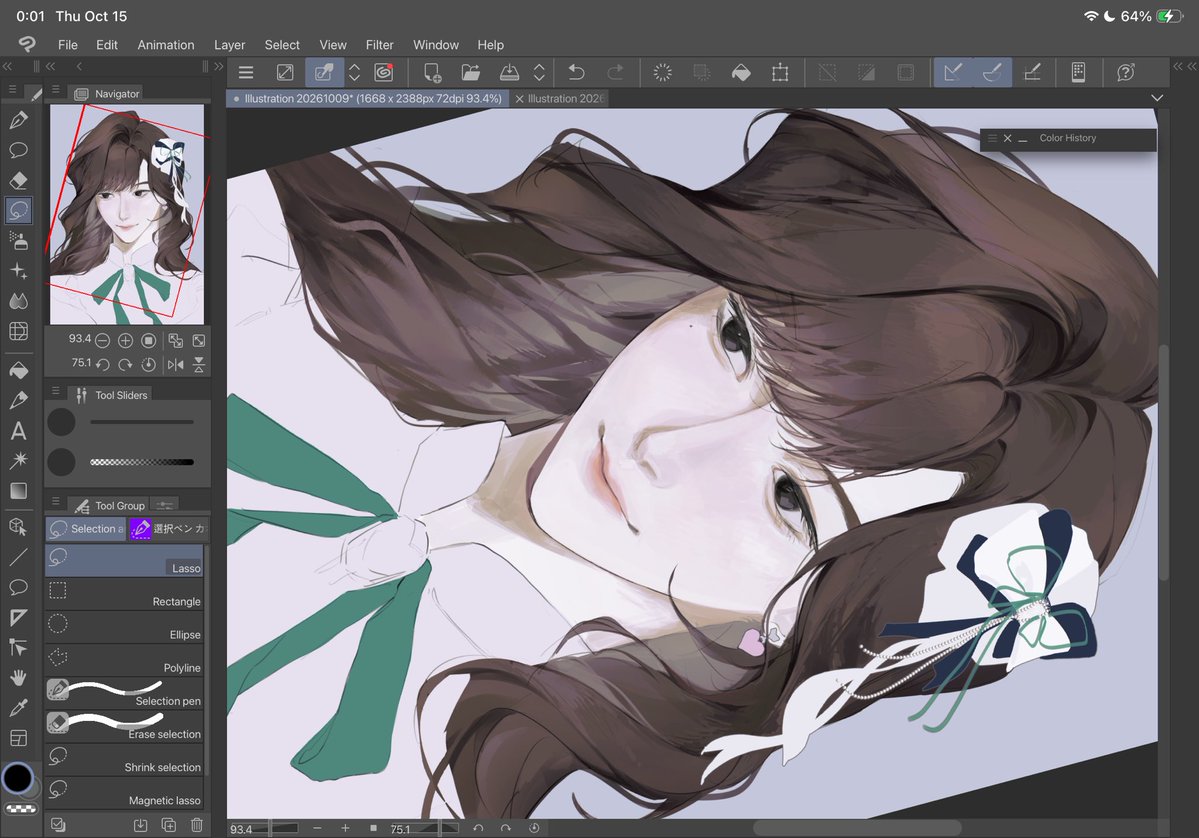Select the Operation object tool

tap(18, 527)
